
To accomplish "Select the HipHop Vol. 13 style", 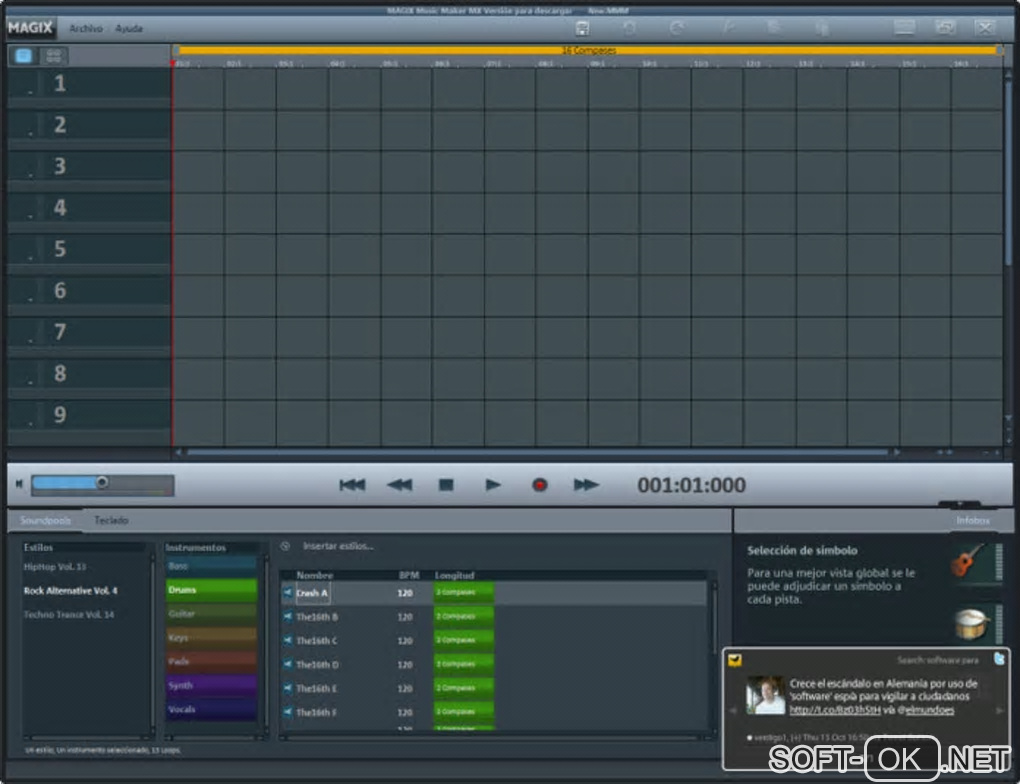I will pyautogui.click(x=55, y=567).
